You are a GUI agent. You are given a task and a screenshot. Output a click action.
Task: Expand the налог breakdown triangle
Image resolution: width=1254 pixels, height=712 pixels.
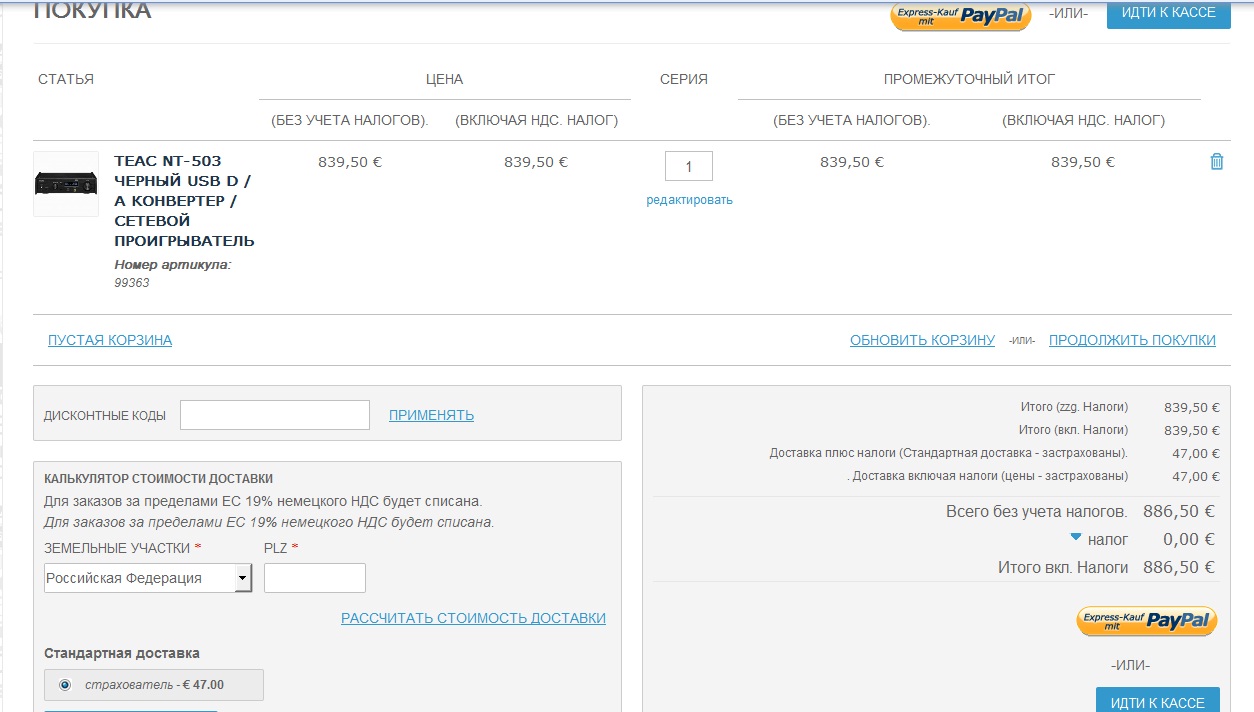pos(1076,538)
